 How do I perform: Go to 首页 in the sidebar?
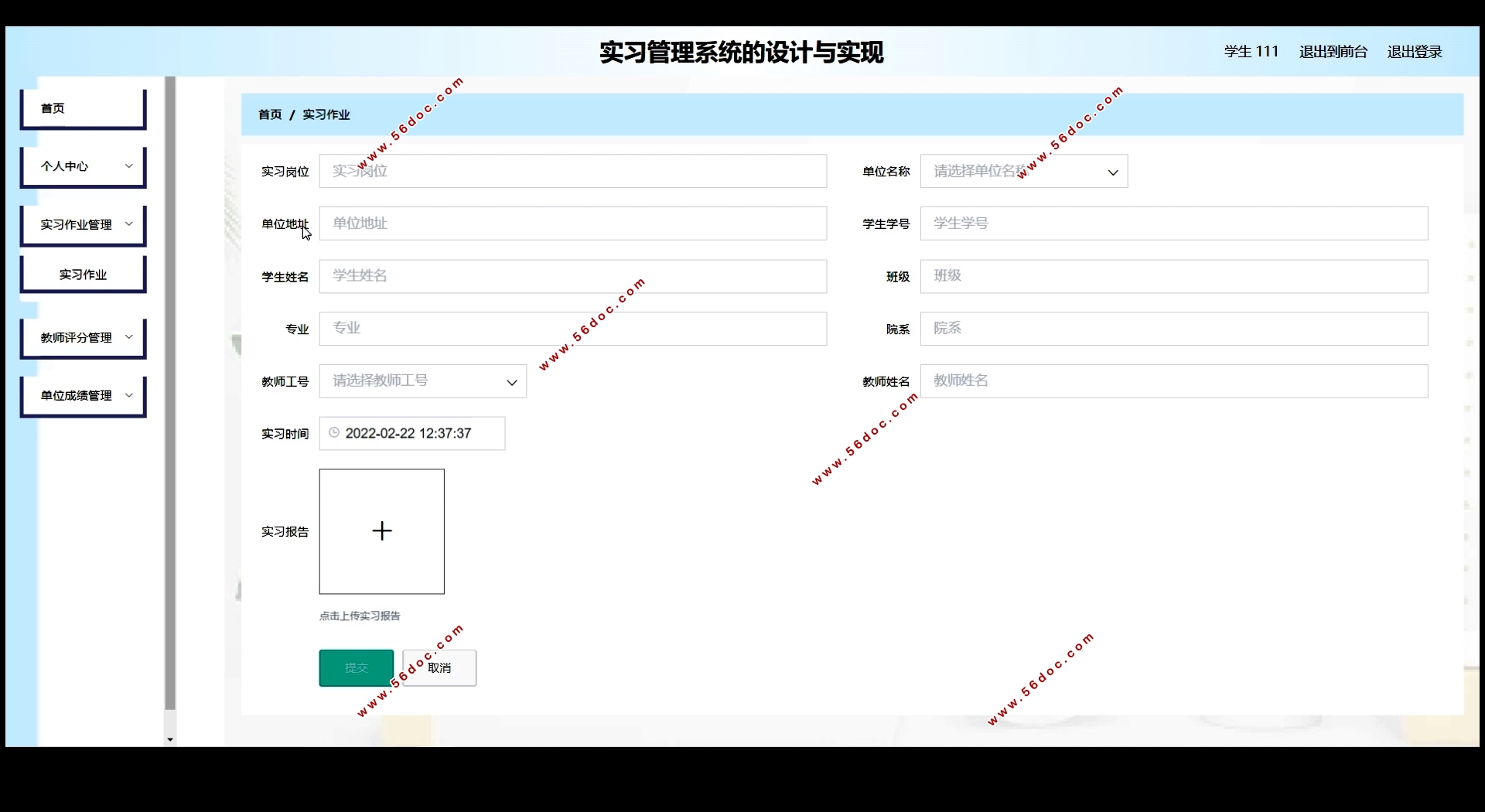pyautogui.click(x=84, y=109)
